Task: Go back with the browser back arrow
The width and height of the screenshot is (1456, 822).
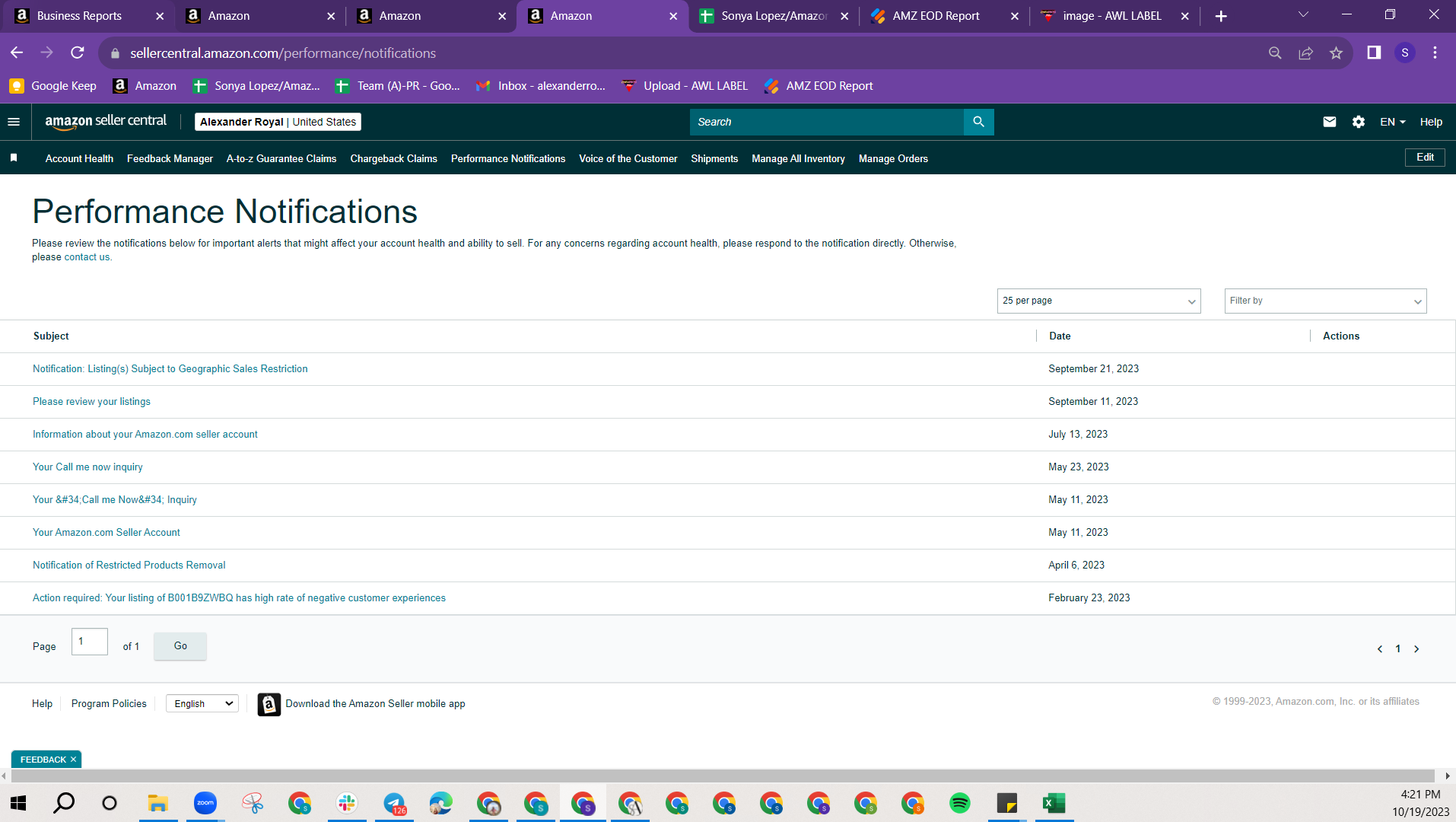Action: coord(17,53)
